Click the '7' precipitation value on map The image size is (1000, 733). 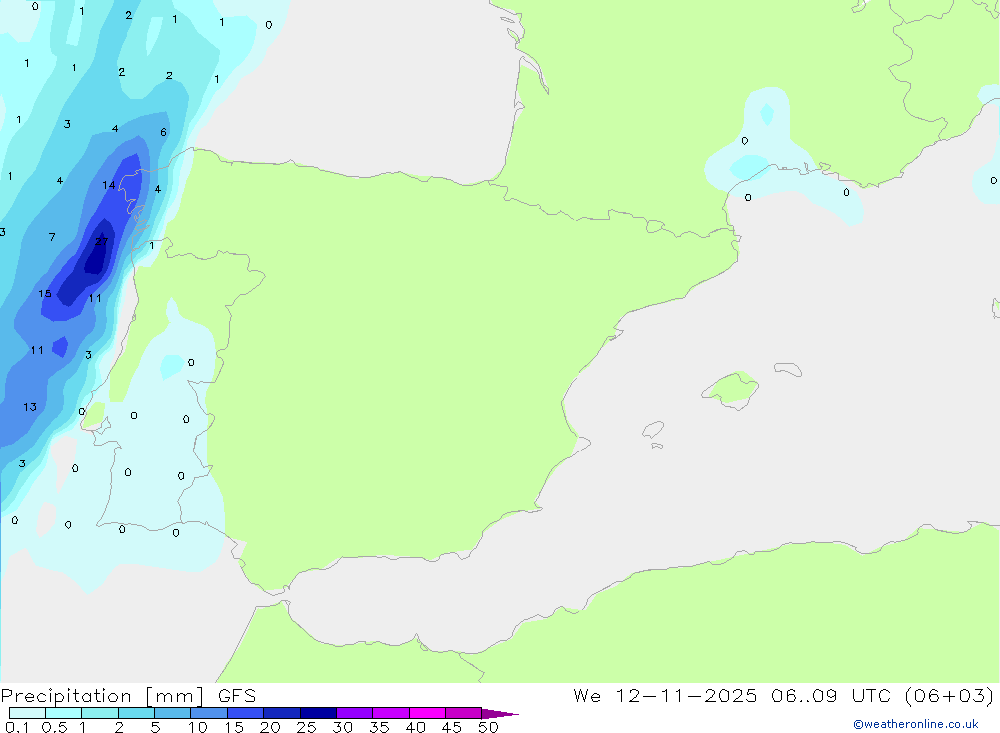tap(52, 237)
